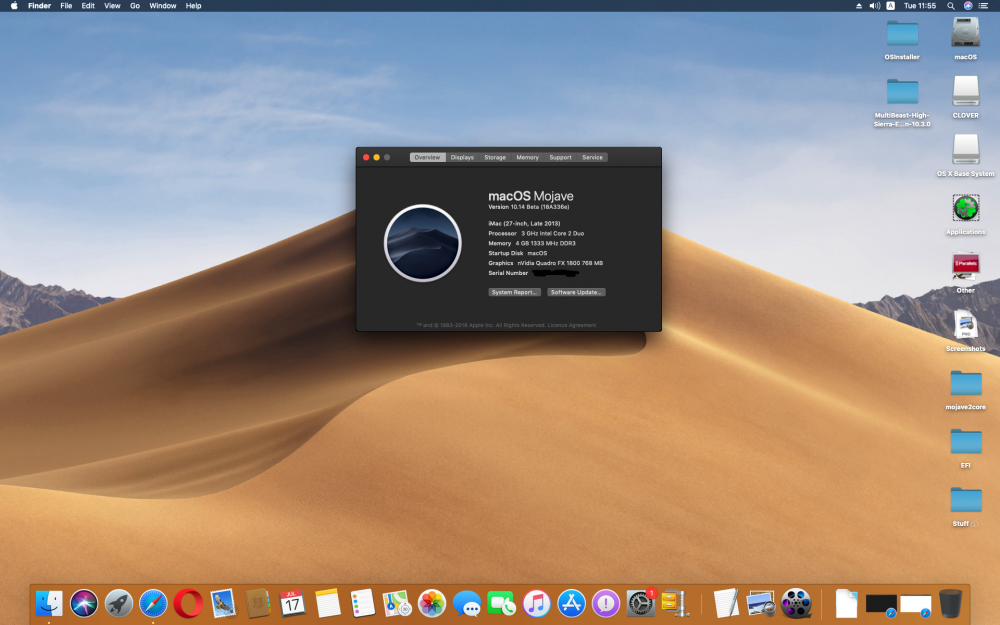Open Reminders app in the Dock

[x=362, y=603]
